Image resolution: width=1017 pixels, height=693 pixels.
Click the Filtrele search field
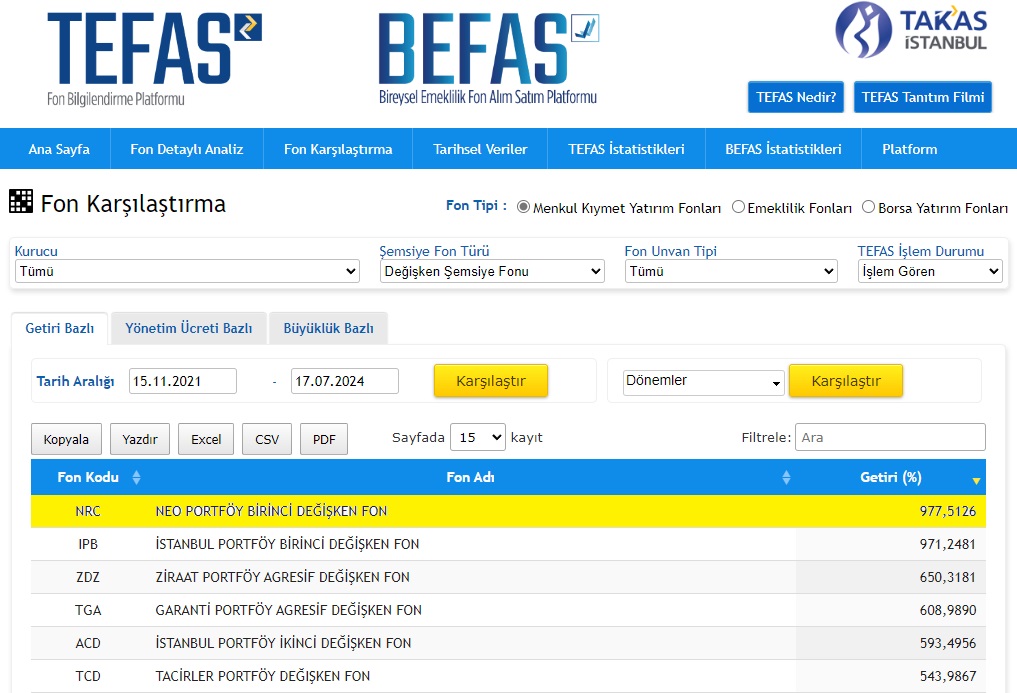click(x=890, y=437)
